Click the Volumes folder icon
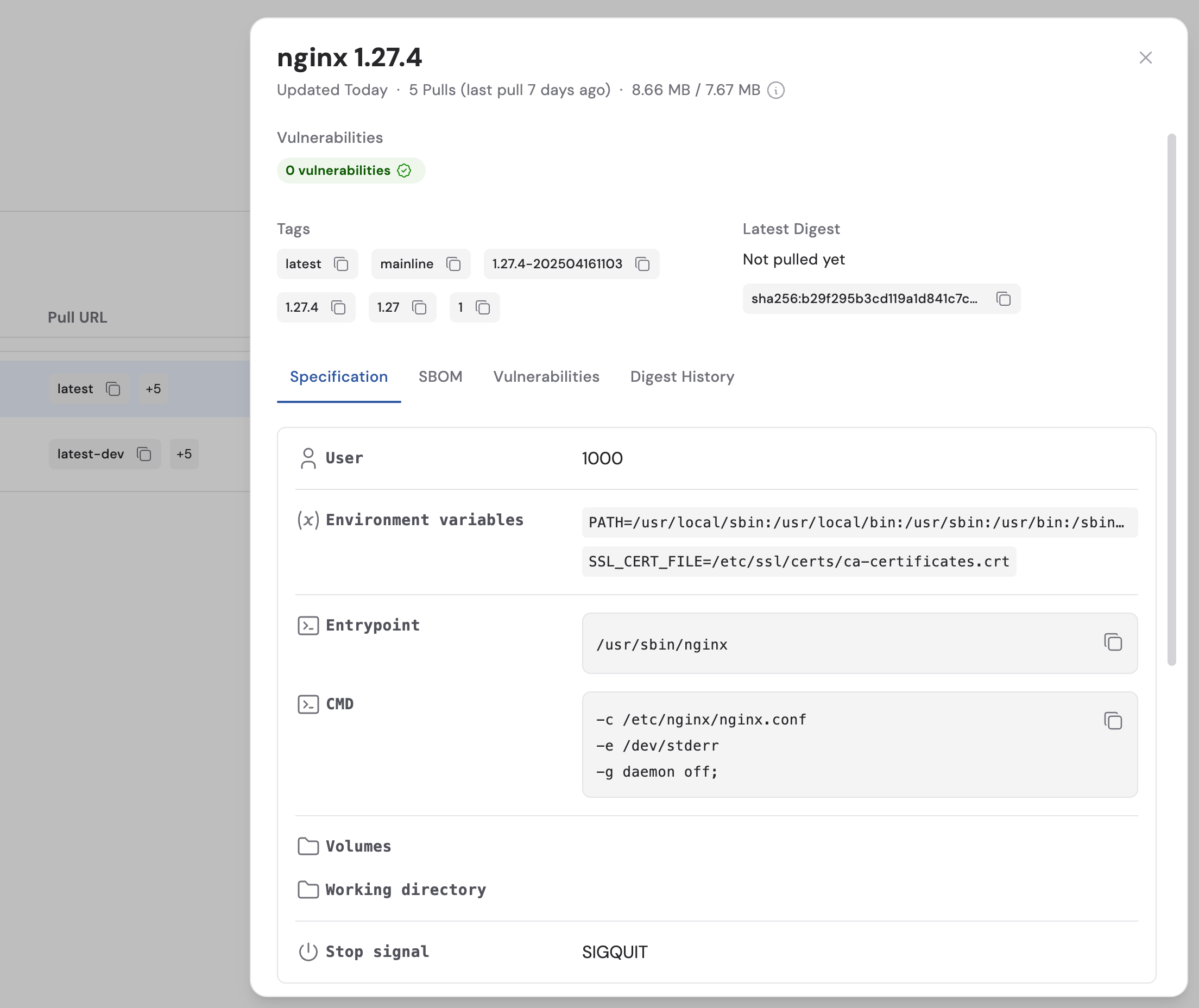 pos(308,846)
